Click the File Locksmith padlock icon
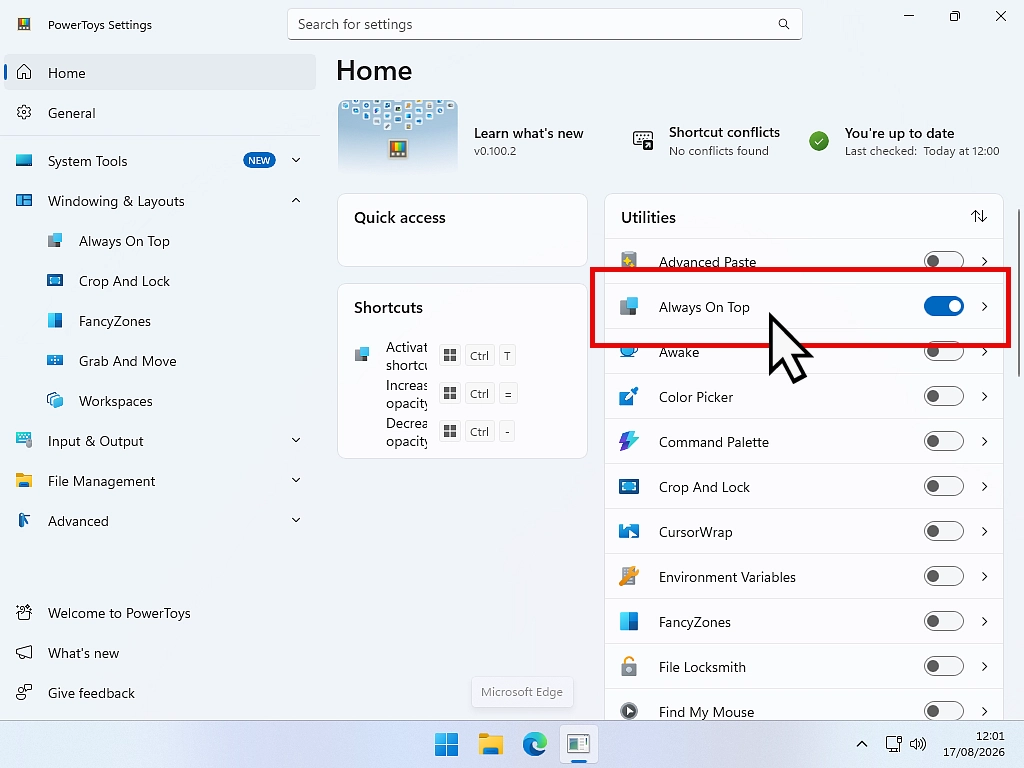 point(628,666)
